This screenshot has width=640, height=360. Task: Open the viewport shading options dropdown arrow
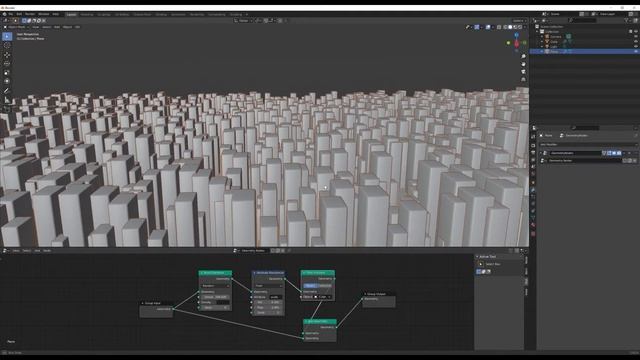[x=525, y=27]
